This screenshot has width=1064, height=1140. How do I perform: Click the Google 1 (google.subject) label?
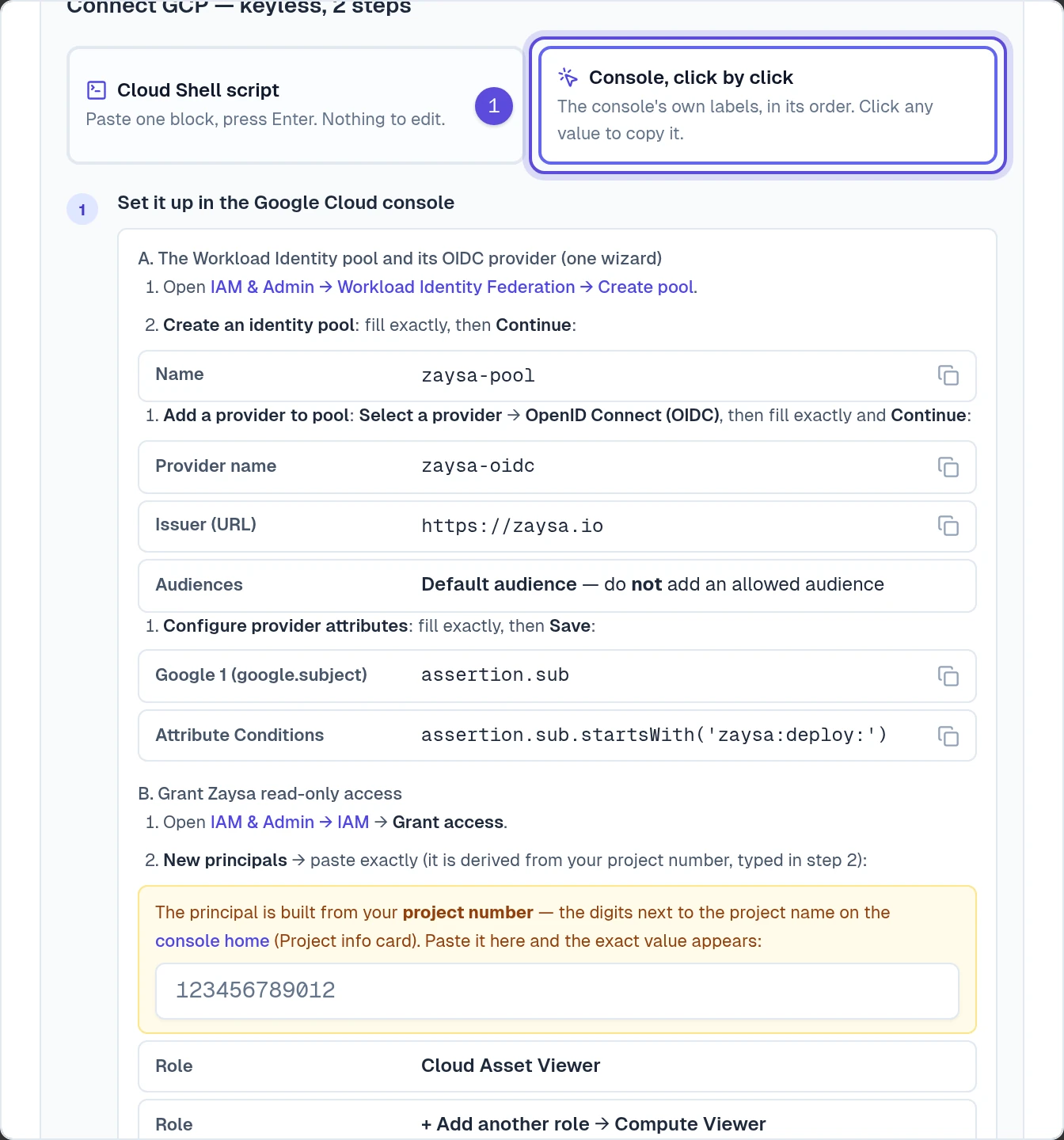point(261,674)
